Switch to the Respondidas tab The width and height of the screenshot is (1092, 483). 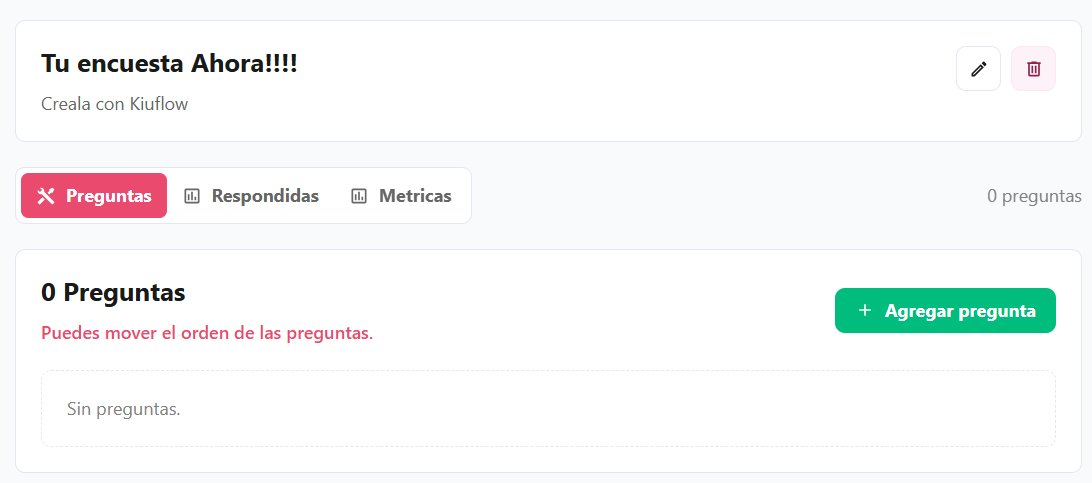(251, 196)
